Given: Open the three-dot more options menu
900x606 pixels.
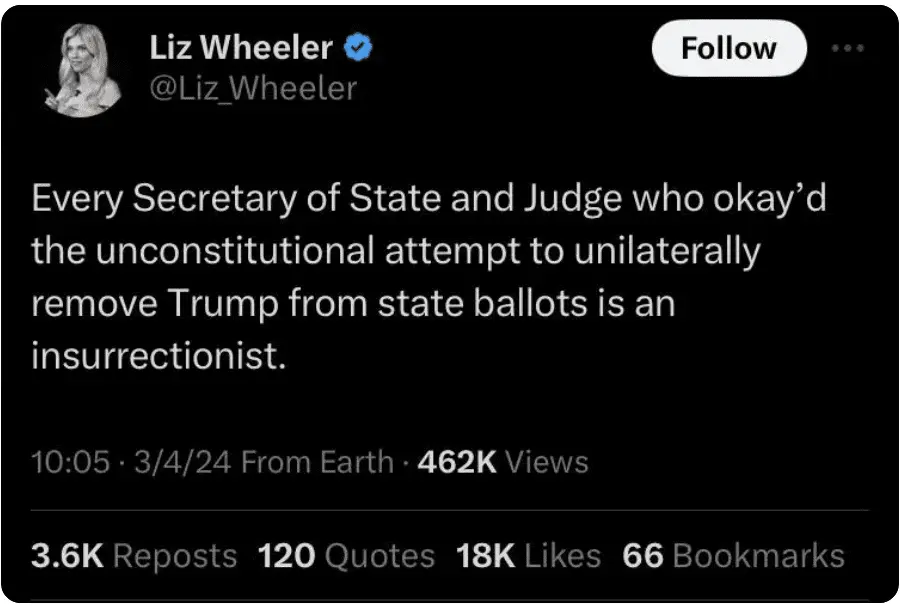Looking at the screenshot, I should click(848, 46).
